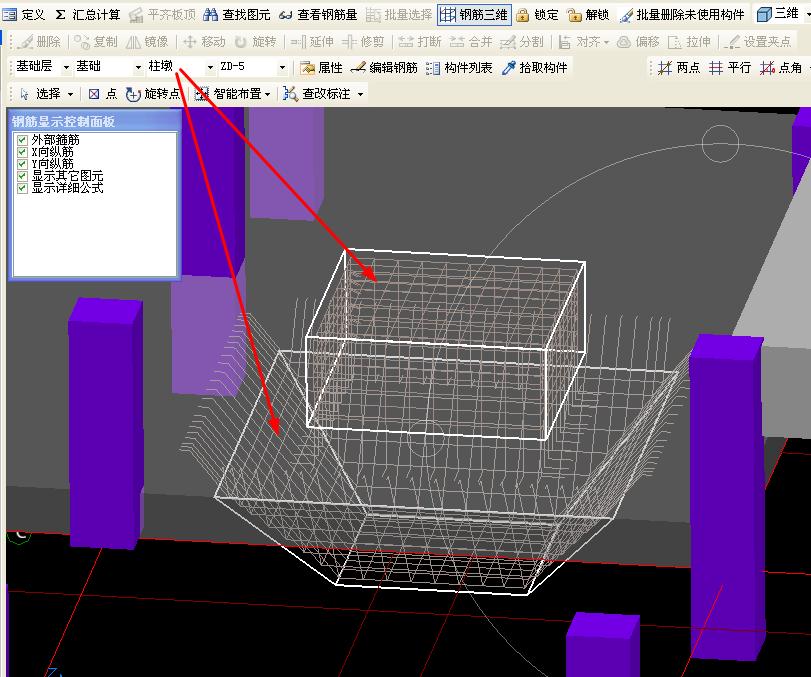Select the 旋转 rotate tool
Viewport: 811px width, 677px height.
256,41
